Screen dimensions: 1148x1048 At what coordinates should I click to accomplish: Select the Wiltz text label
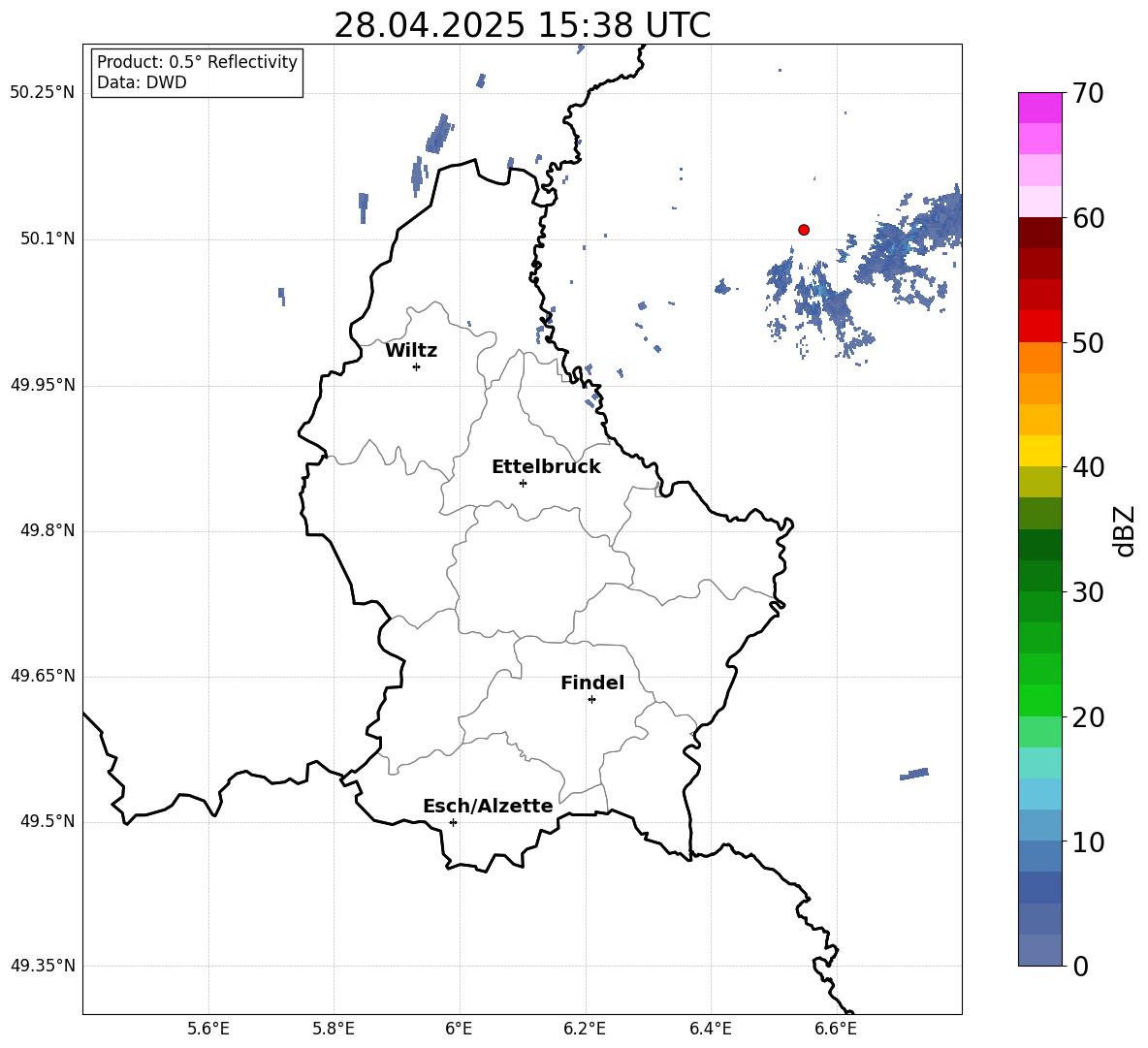point(411,351)
